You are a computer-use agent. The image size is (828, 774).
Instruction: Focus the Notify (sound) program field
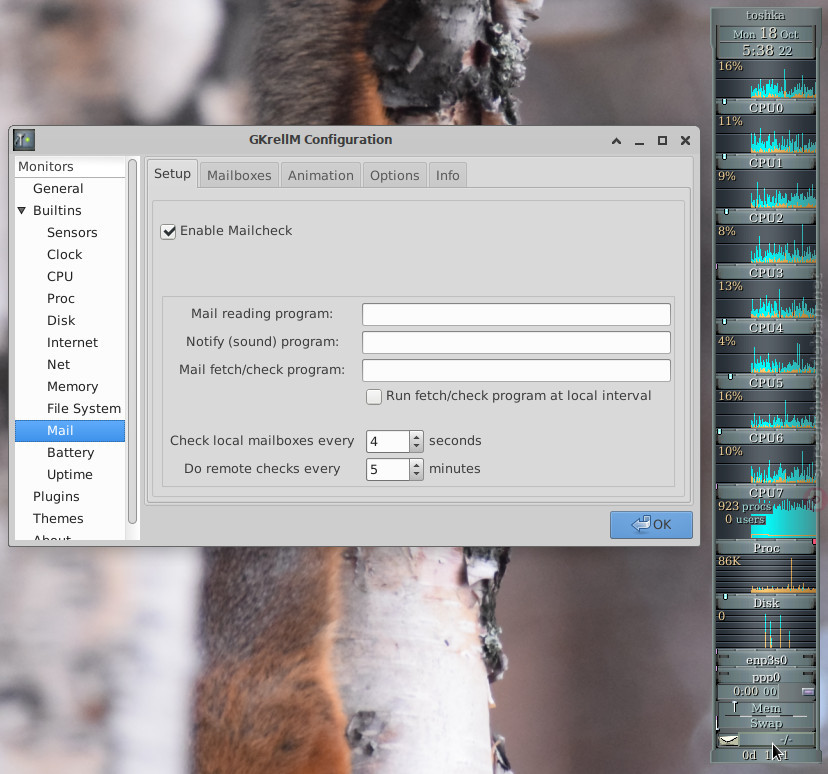(x=516, y=342)
